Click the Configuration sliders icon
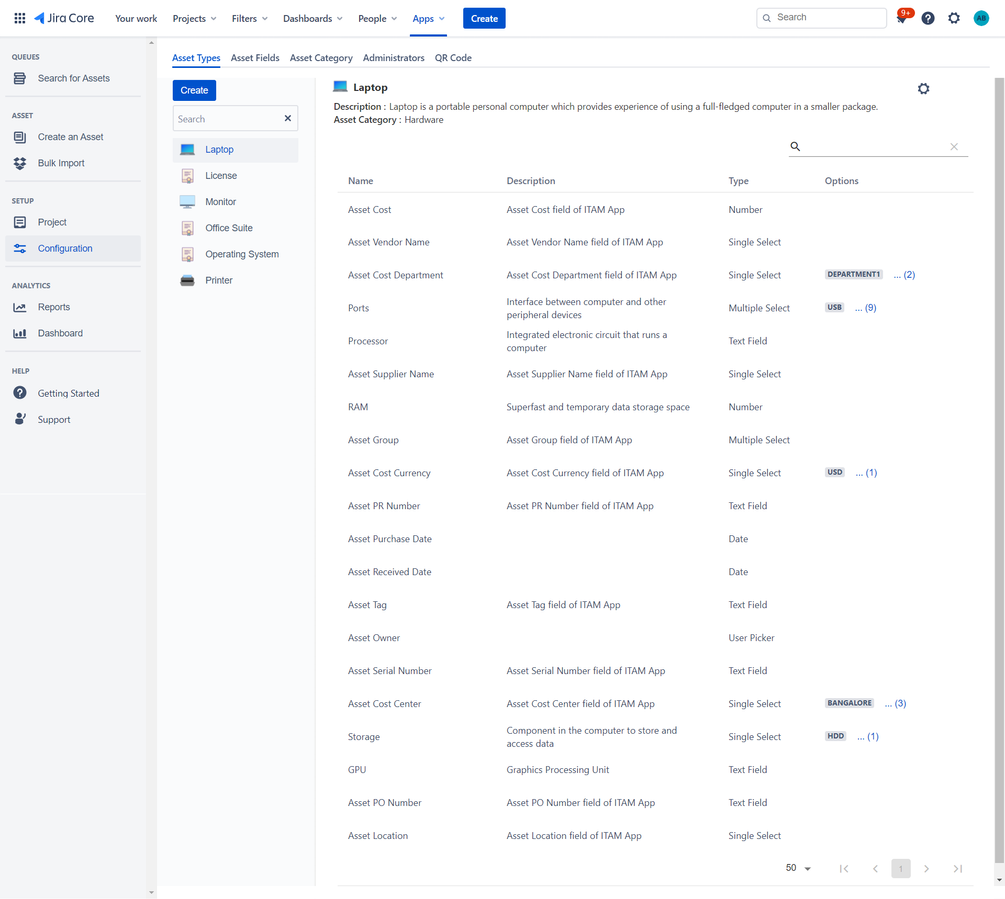The width and height of the screenshot is (1005, 899). (20, 249)
